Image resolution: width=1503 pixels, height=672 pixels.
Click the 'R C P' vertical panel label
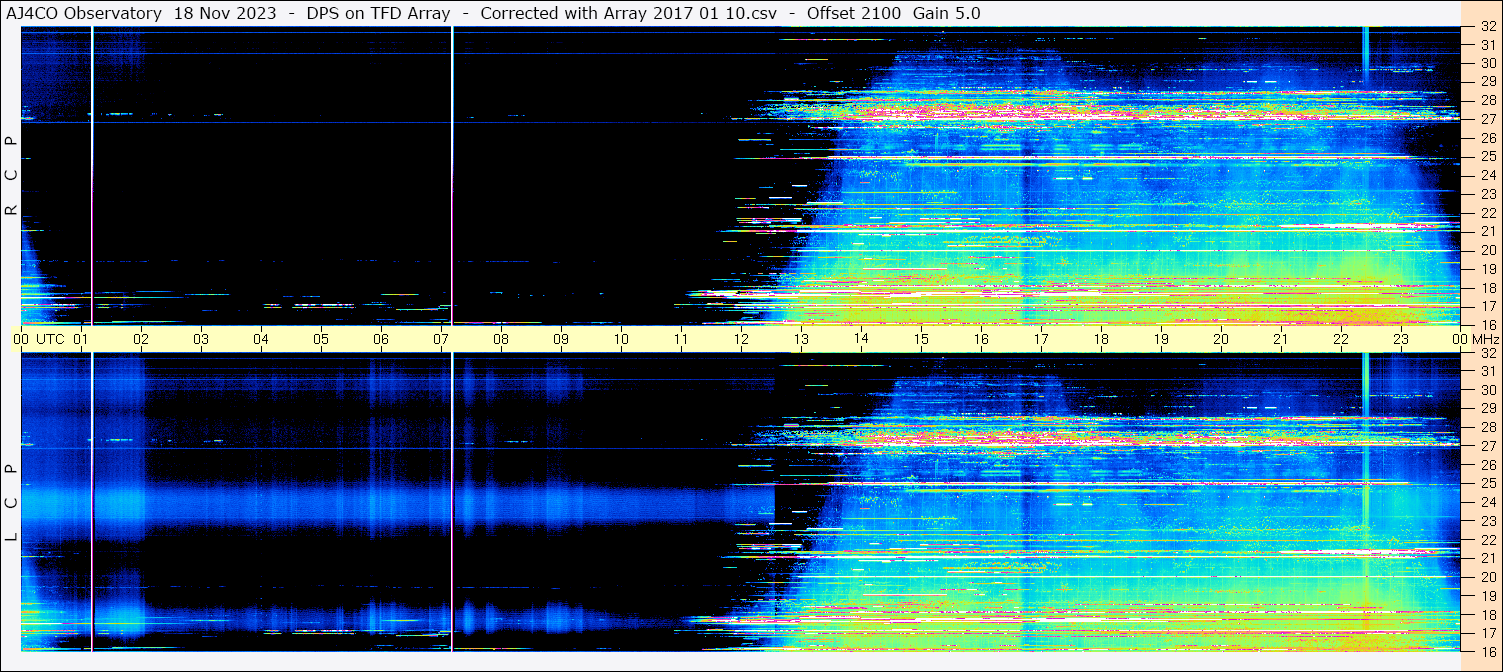(x=12, y=176)
